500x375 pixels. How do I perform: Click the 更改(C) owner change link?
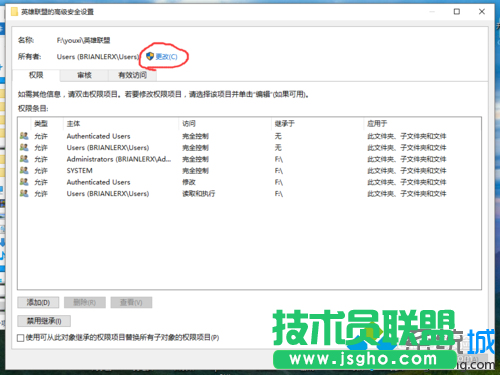click(x=166, y=57)
